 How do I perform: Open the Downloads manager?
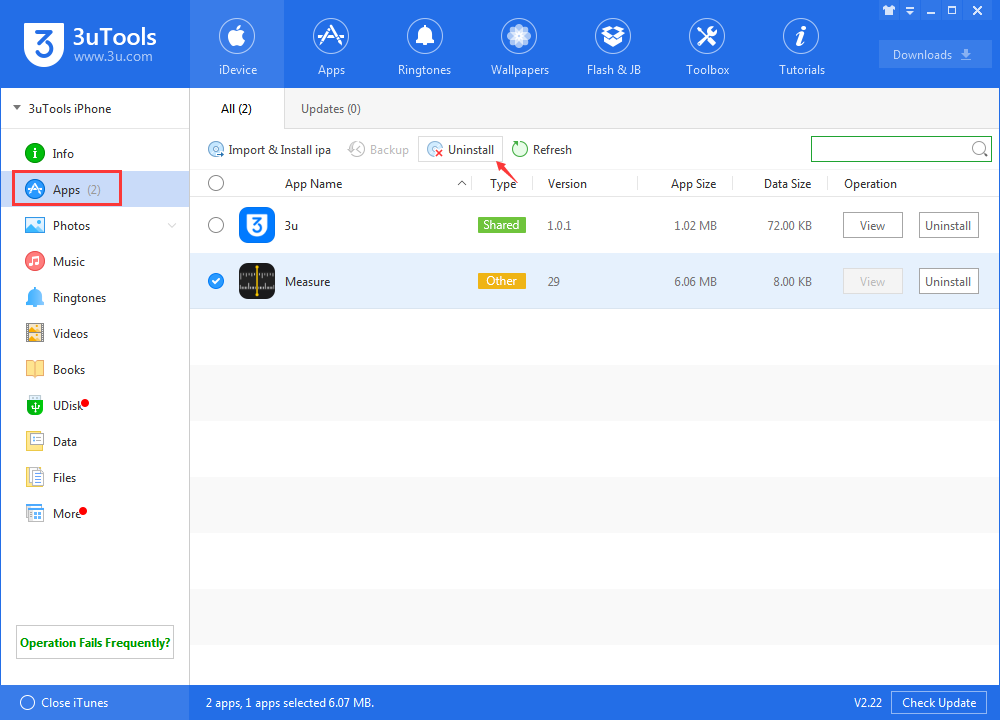coord(934,55)
